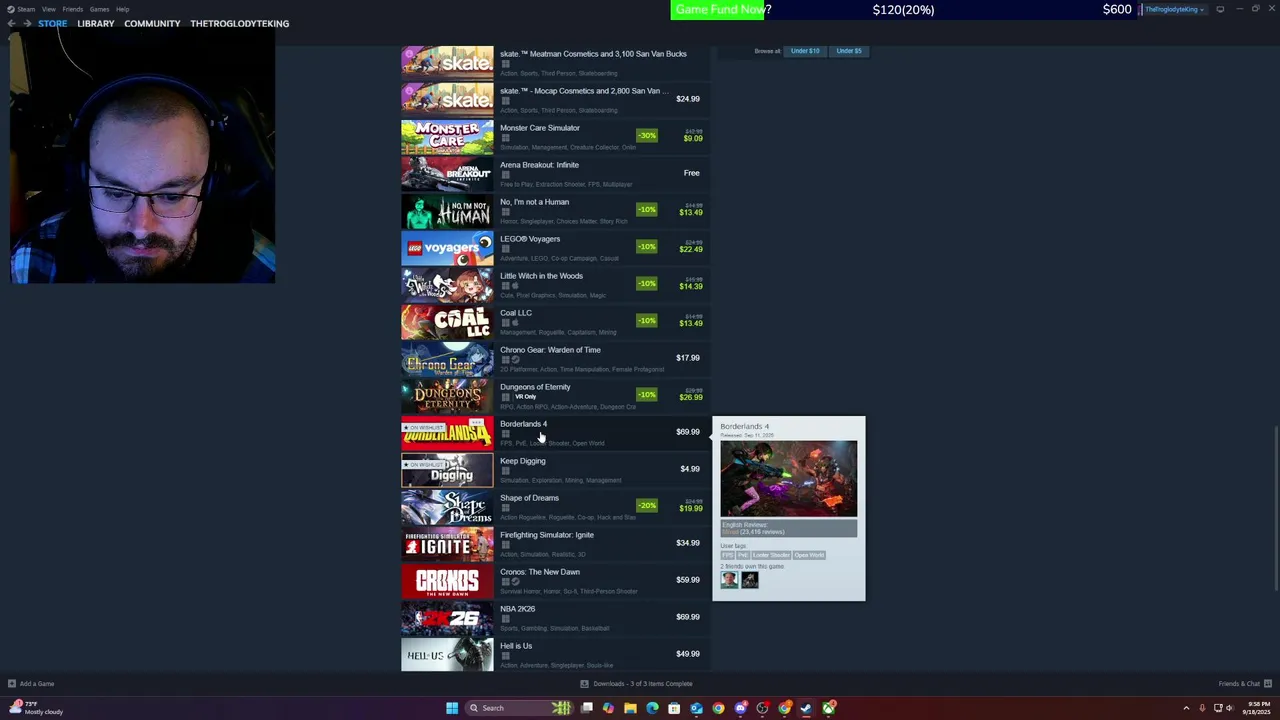Viewport: 1280px width, 720px height.
Task: Browse games Under $5
Action: click(849, 51)
